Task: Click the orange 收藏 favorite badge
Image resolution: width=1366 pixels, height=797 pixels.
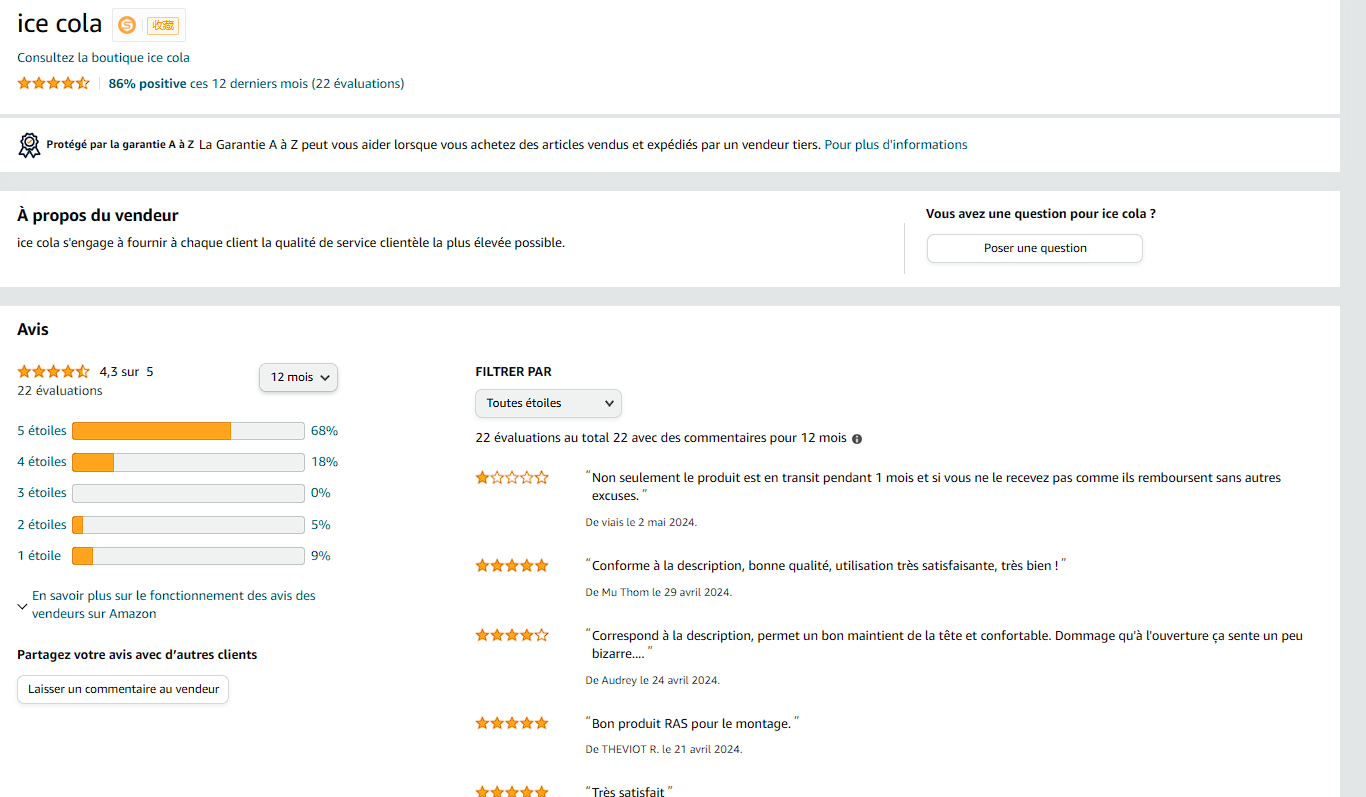Action: tap(162, 25)
